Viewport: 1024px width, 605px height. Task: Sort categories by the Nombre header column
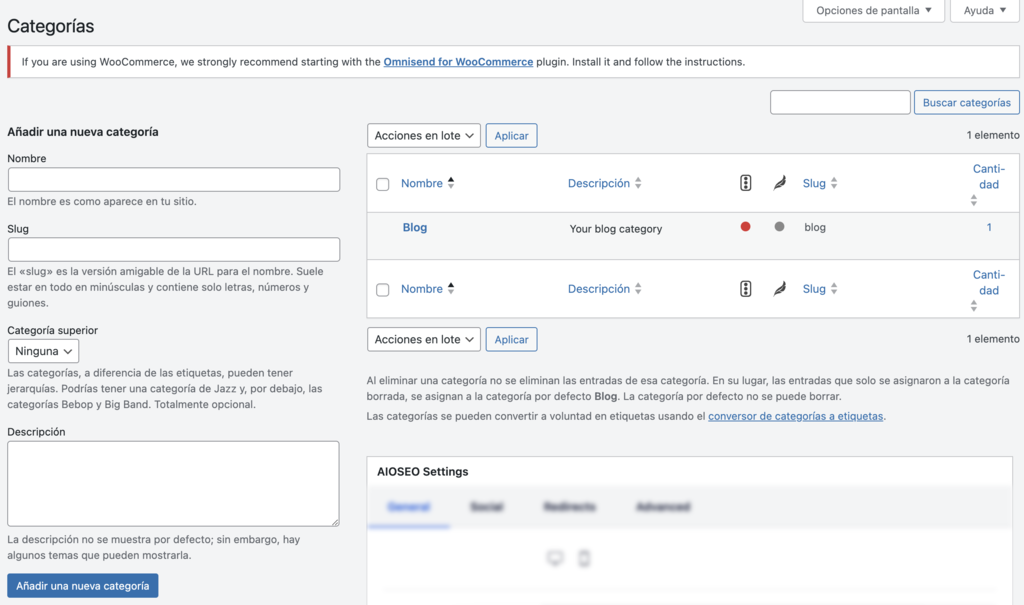[422, 183]
